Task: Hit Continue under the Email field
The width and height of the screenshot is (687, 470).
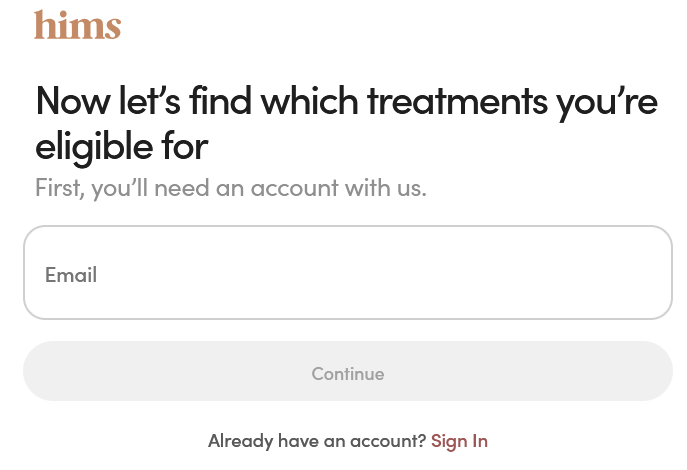Action: [347, 373]
